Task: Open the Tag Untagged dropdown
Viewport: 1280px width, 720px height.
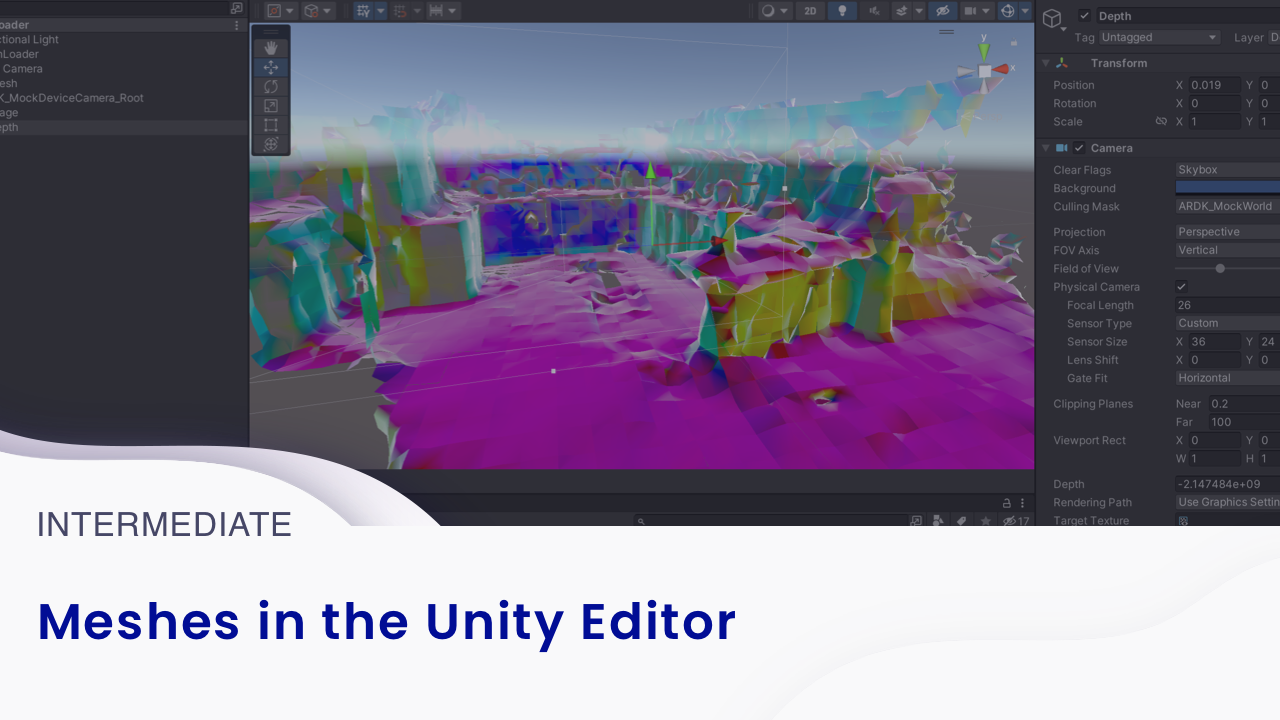Action: pos(1159,37)
